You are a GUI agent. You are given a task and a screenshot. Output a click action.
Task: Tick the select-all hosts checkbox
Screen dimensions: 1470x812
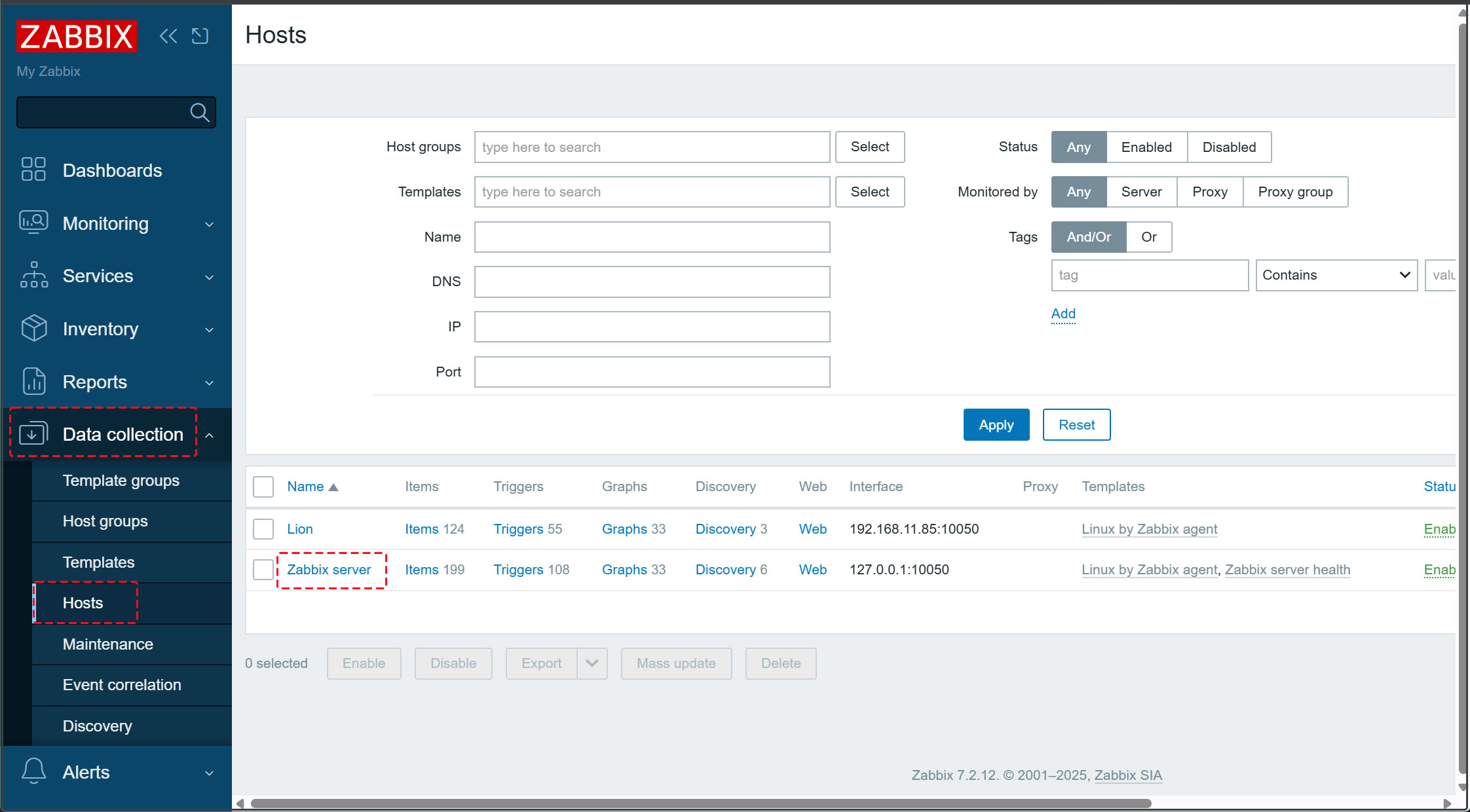point(263,487)
